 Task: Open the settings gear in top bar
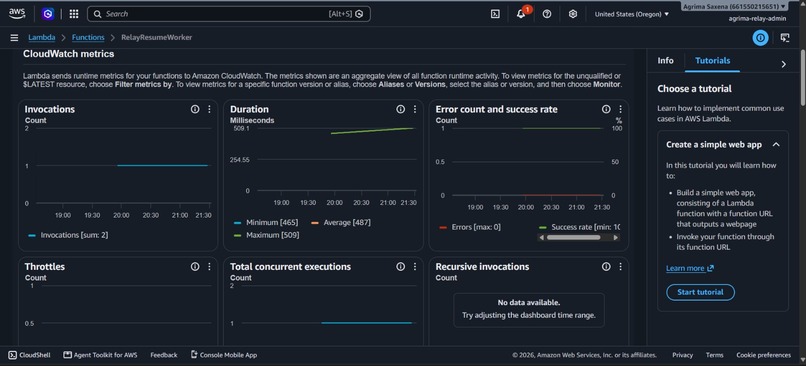coord(573,14)
